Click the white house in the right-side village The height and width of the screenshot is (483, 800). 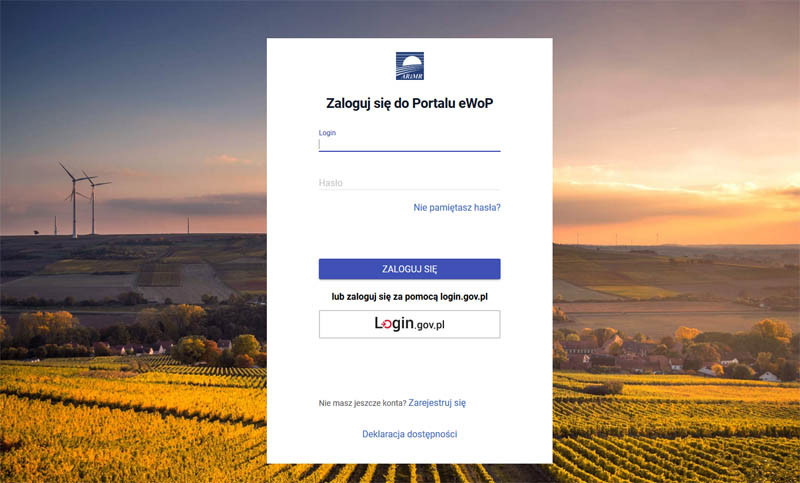[768, 377]
